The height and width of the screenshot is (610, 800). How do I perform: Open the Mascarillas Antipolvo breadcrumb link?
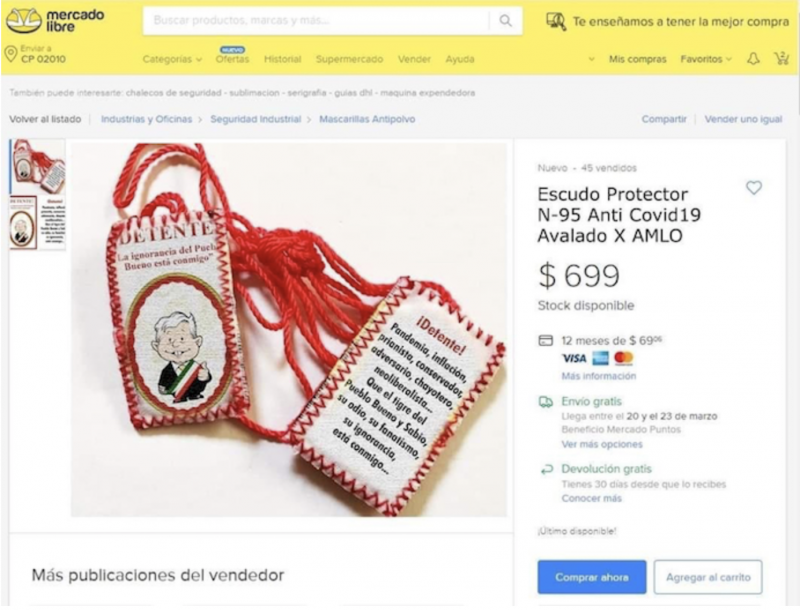(367, 119)
